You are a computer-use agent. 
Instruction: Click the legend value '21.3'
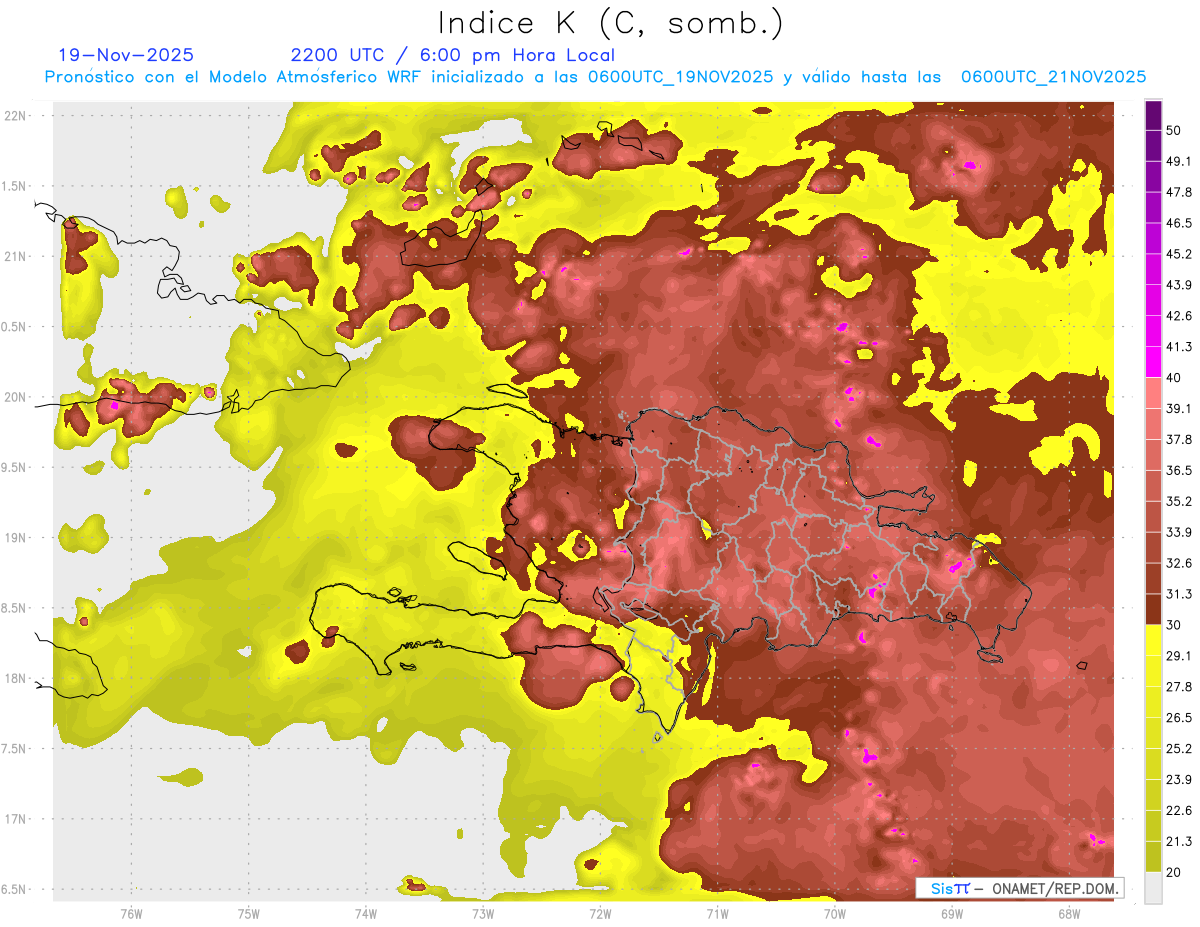tap(1179, 841)
